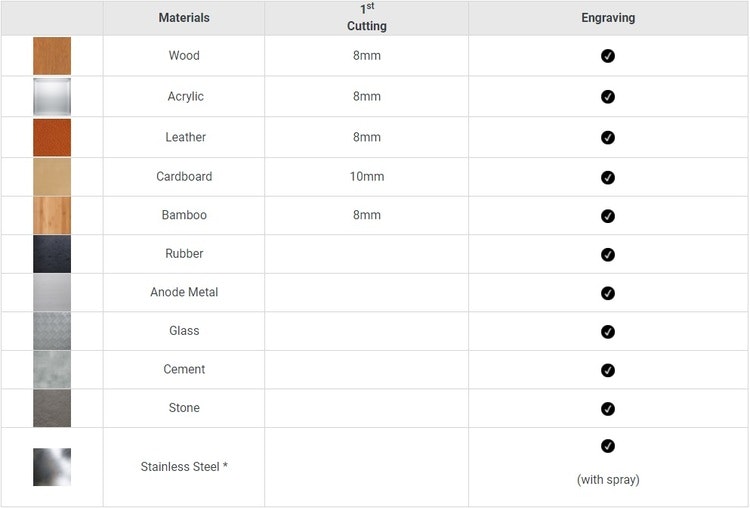Image resolution: width=750 pixels, height=508 pixels.
Task: Click the Anode Metal material label
Action: point(184,292)
